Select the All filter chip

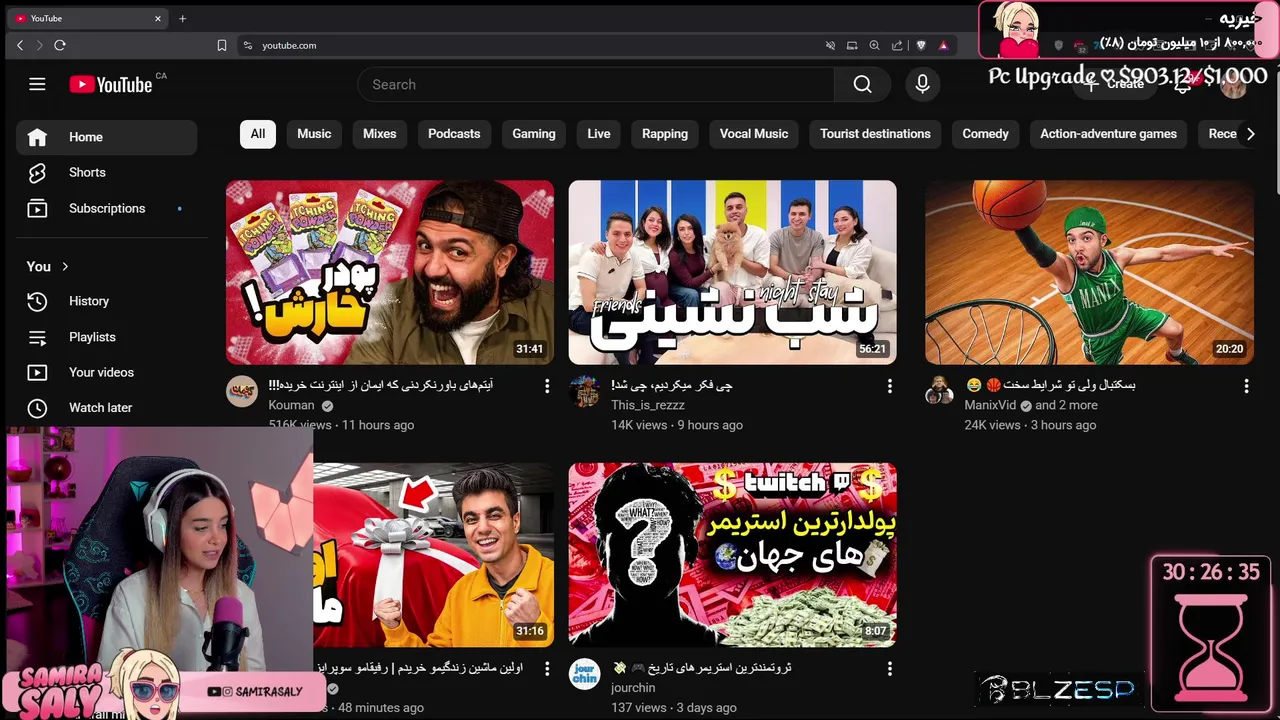(x=258, y=134)
